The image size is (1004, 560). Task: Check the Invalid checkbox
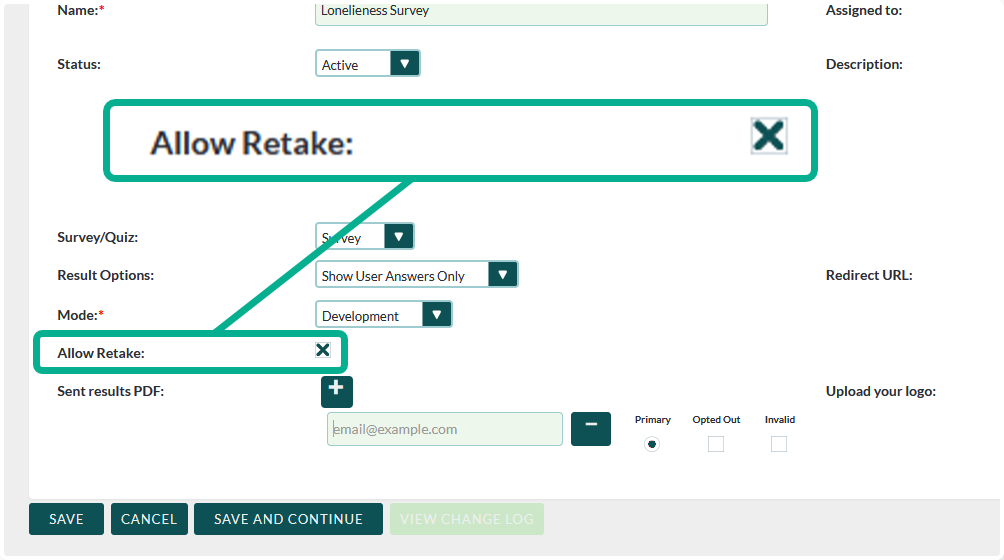[x=779, y=444]
